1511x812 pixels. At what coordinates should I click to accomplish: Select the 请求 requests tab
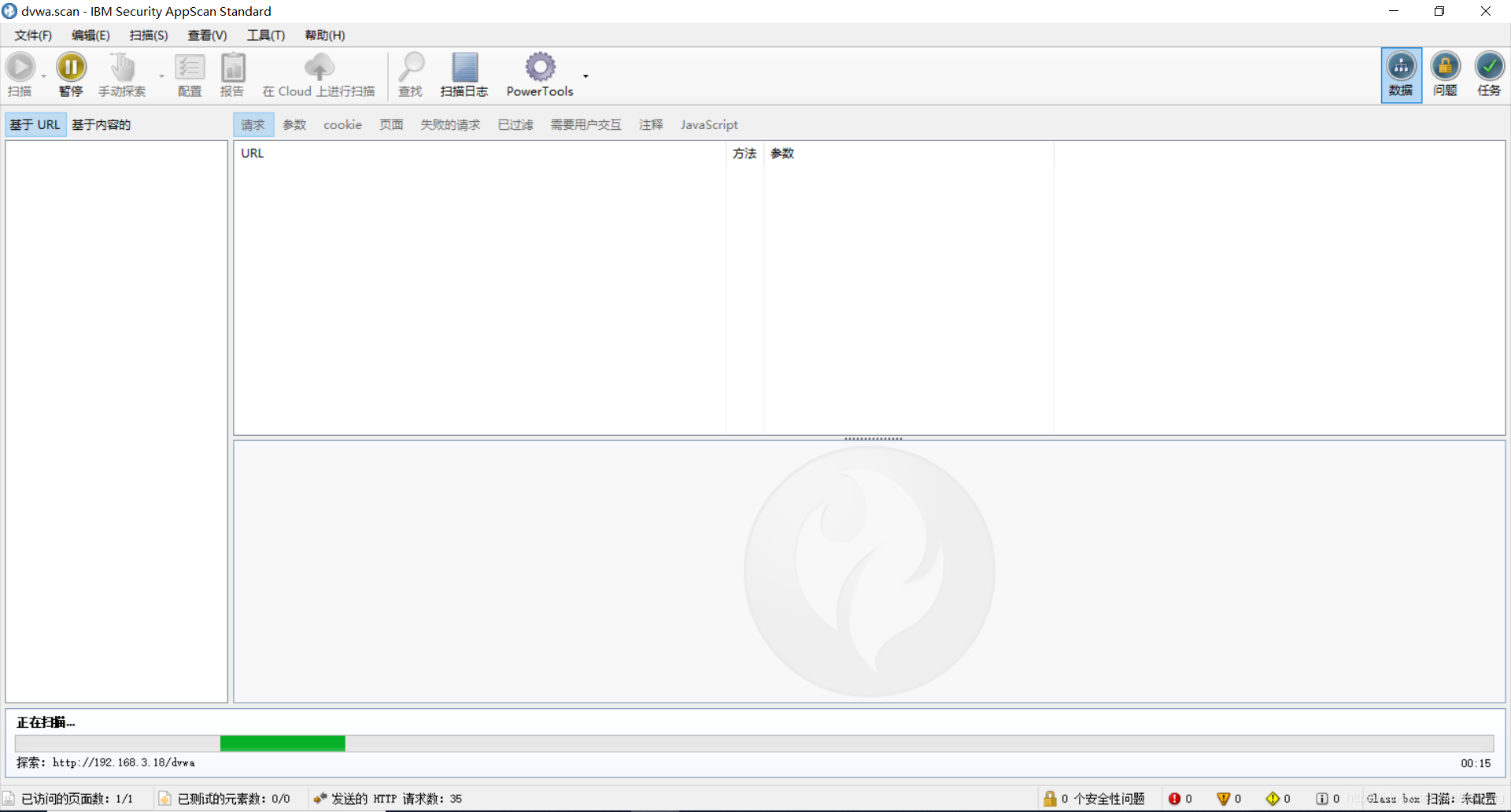click(253, 124)
